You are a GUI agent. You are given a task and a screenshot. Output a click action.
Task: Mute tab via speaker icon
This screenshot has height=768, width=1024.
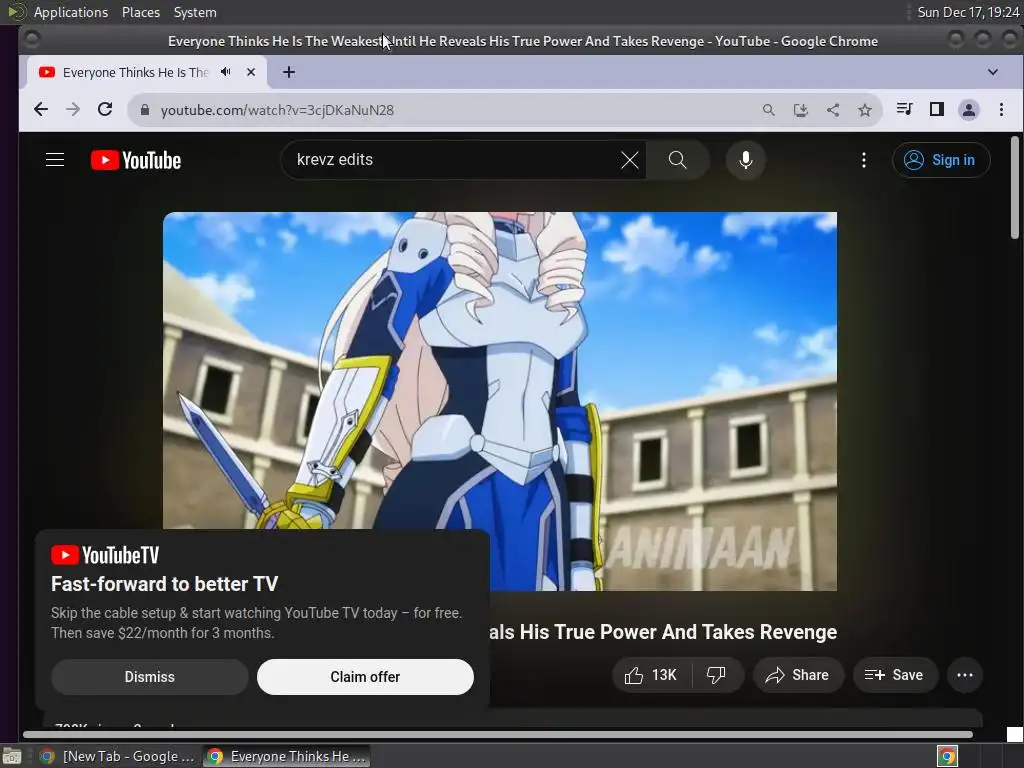pos(226,72)
